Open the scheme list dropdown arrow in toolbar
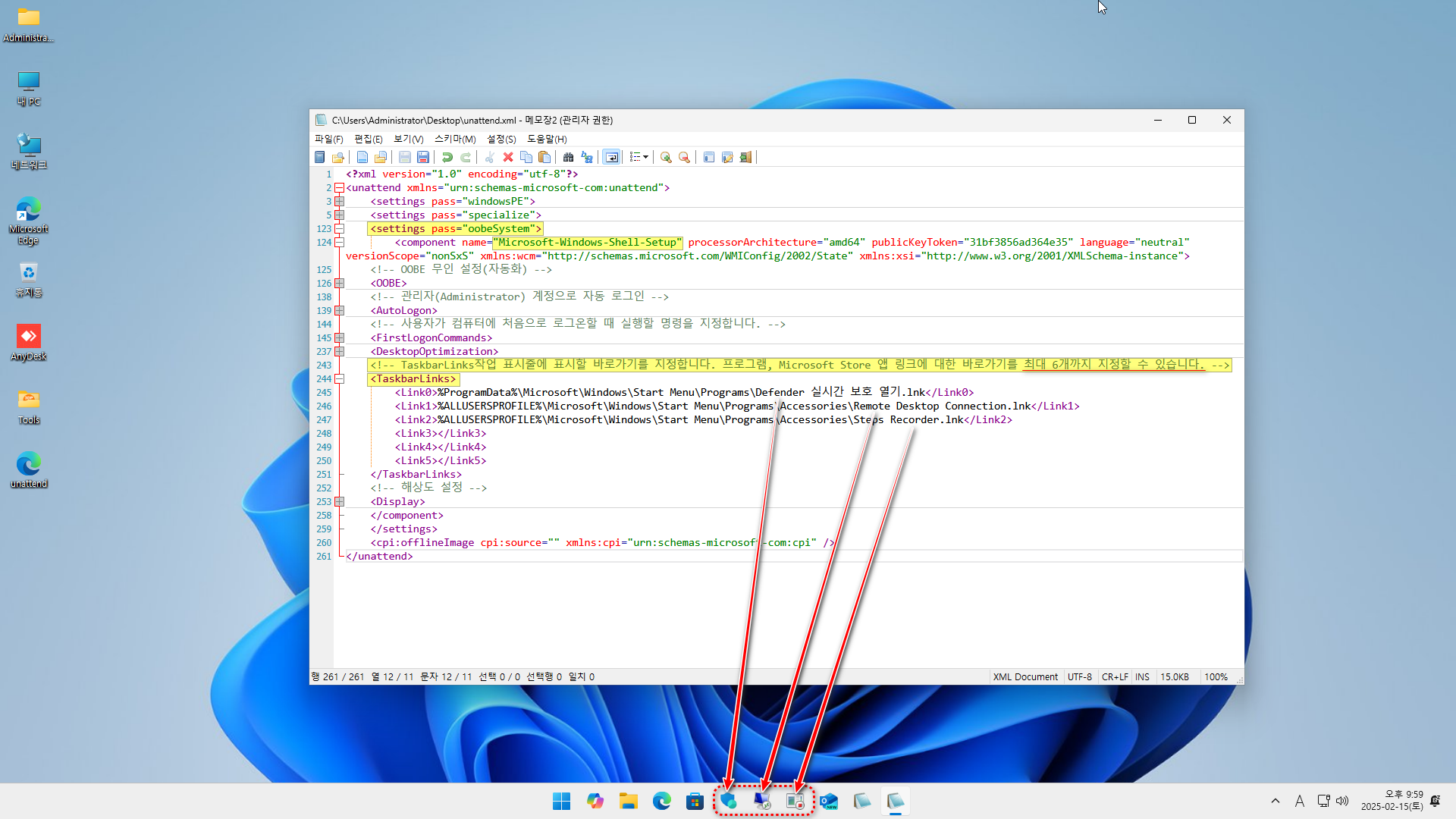This screenshot has width=1456, height=819. 645,157
